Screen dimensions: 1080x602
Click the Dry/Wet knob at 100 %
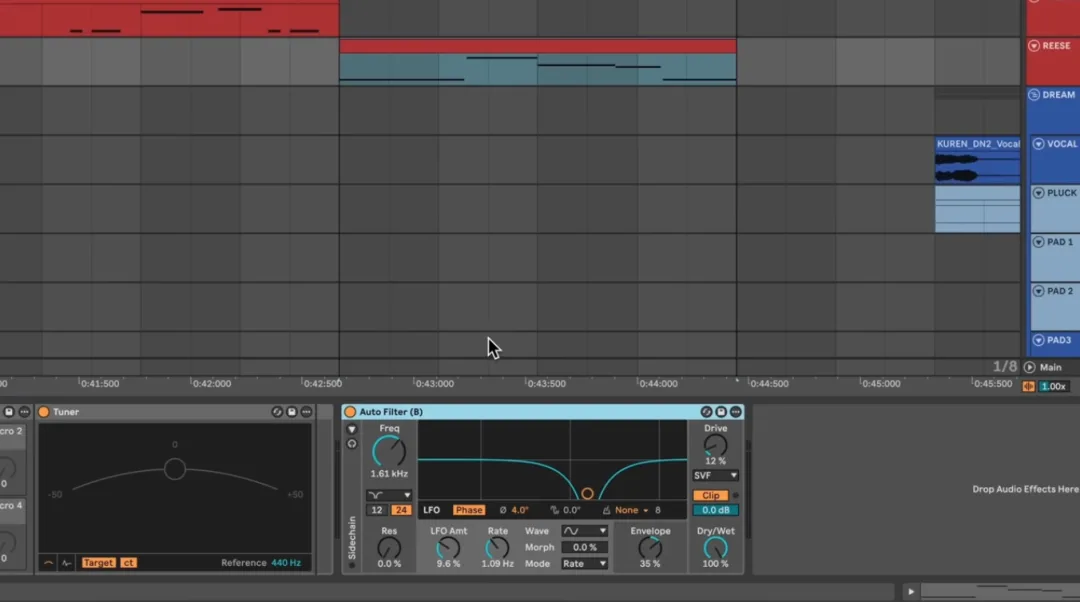[715, 548]
